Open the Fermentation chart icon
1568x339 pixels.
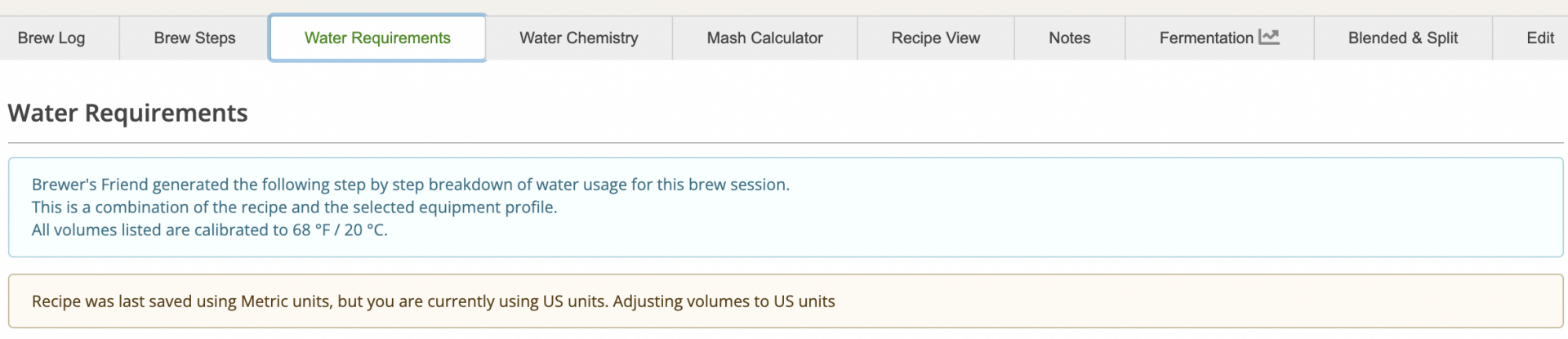[1268, 38]
